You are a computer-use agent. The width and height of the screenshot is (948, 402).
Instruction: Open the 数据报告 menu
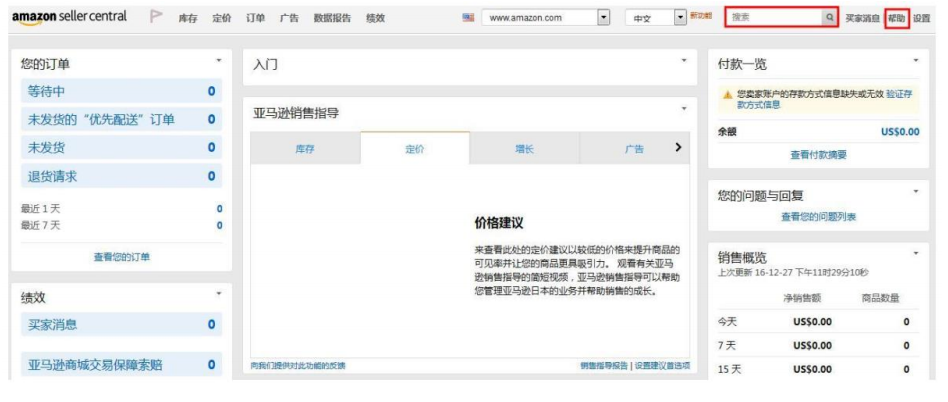[332, 19]
